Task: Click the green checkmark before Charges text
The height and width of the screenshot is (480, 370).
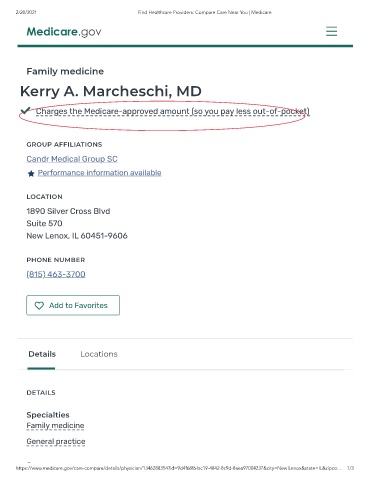Action: point(25,110)
